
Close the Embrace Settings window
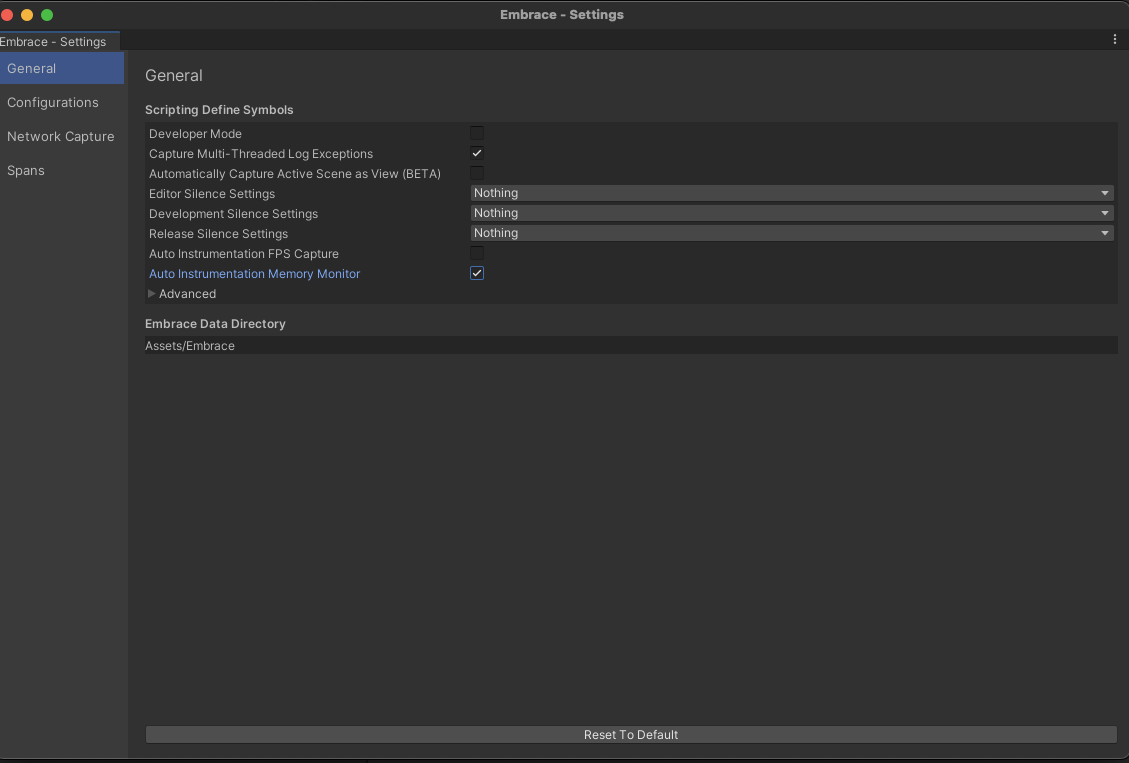(7, 15)
